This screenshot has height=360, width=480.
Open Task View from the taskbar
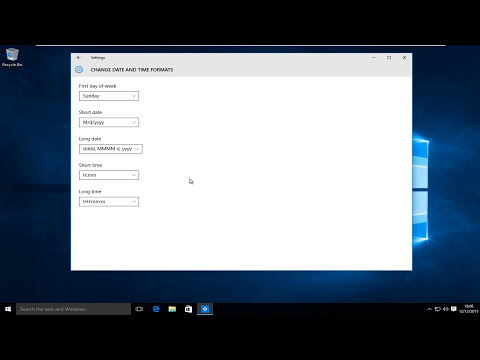tap(139, 309)
